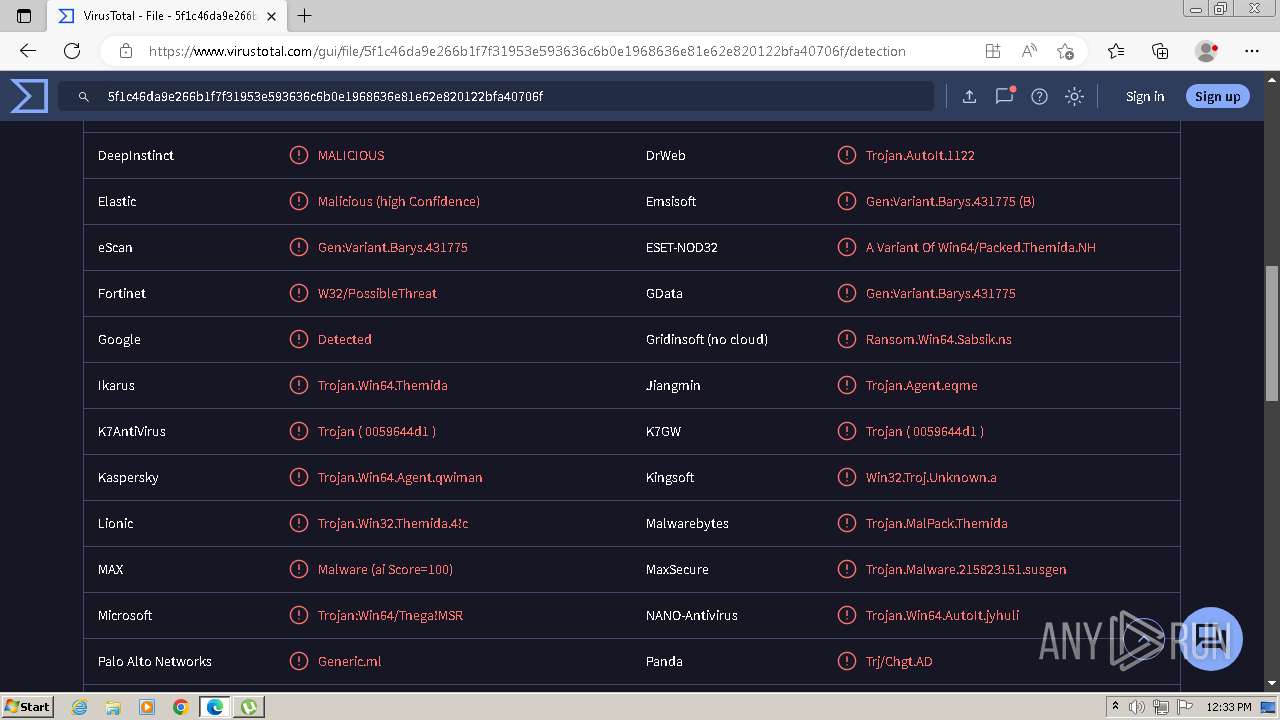This screenshot has width=1280, height=720.
Task: Click the volume tray icon
Action: pyautogui.click(x=1137, y=707)
